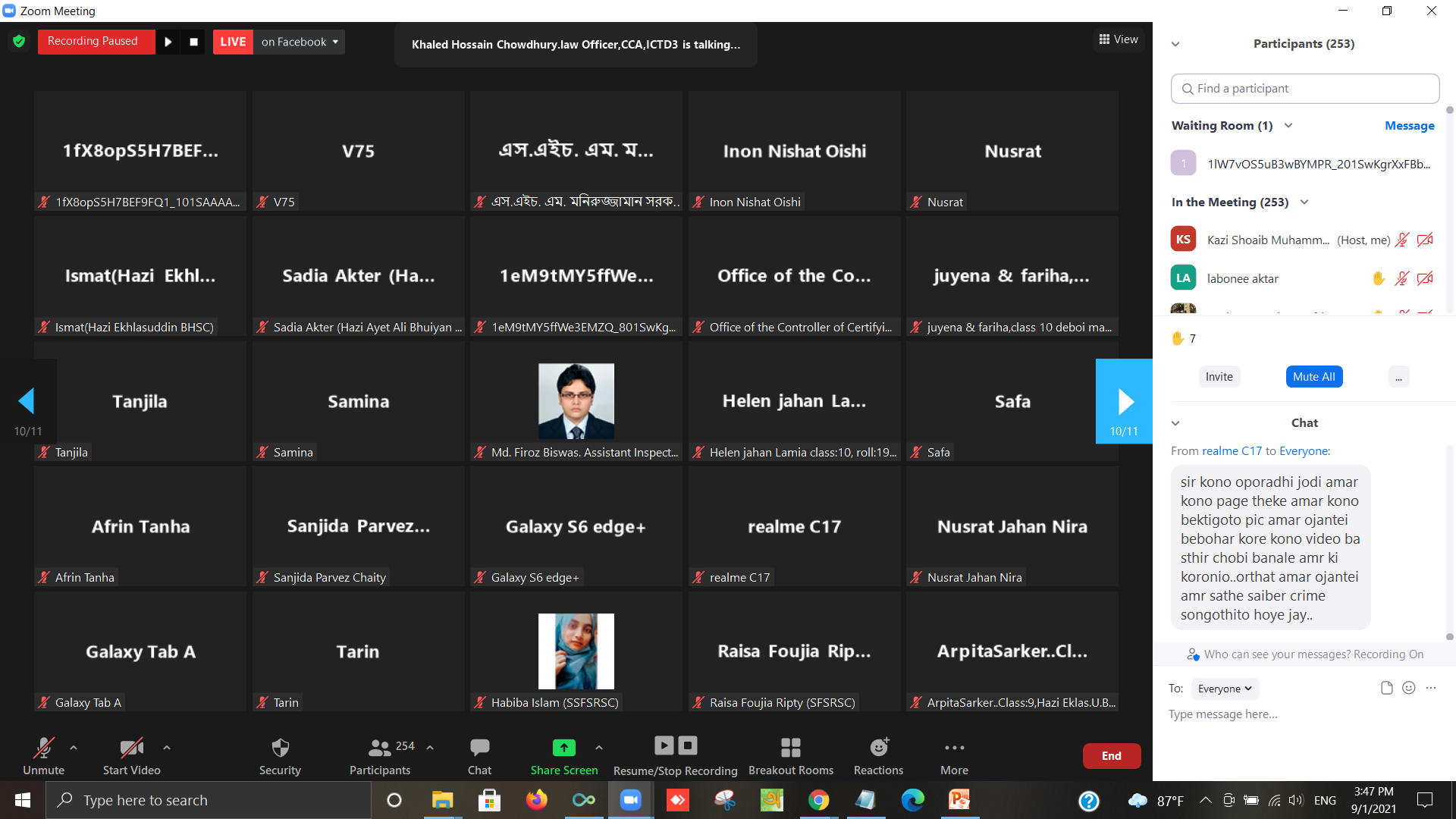The width and height of the screenshot is (1456, 819).
Task: Collapse the Waiting Room section
Action: point(1288,126)
